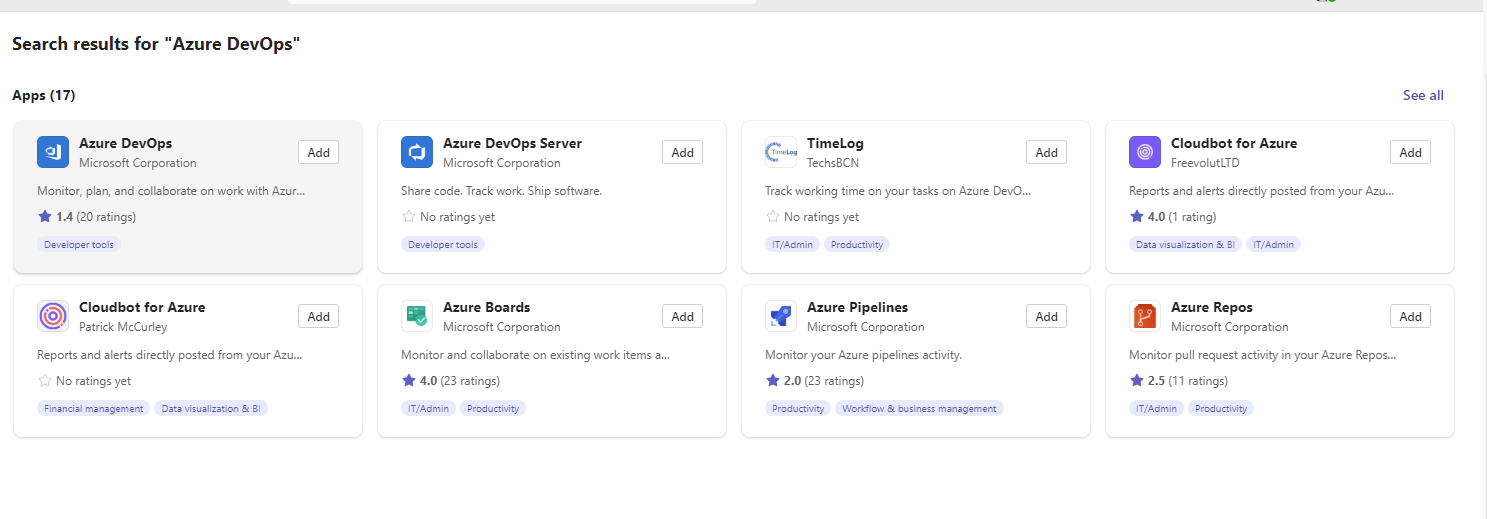Click the Azure Repos app icon
The width and height of the screenshot is (1487, 519).
coord(1145,316)
